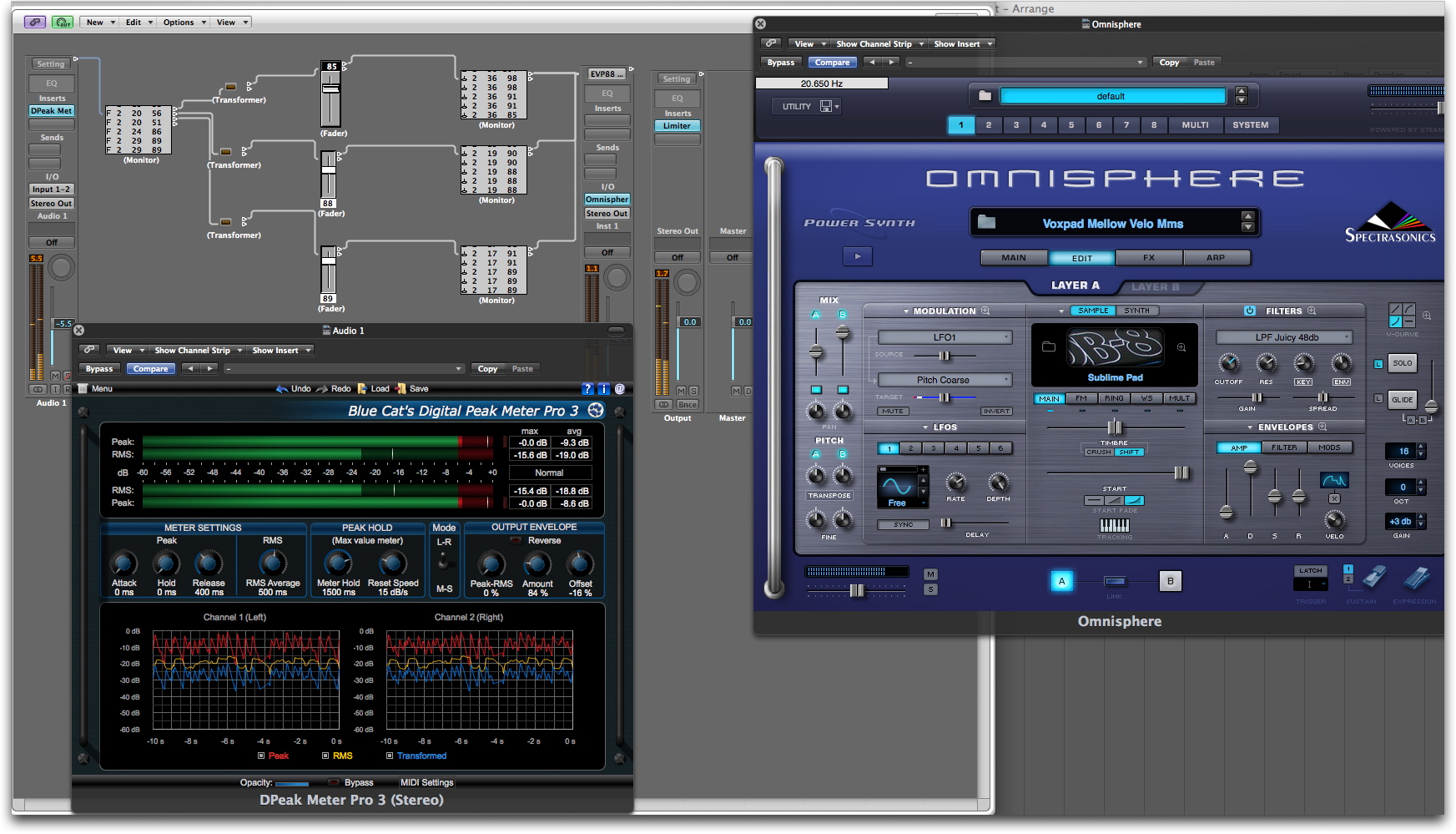
Task: Click the Utility disk icon in Omnisphere
Action: 826,106
